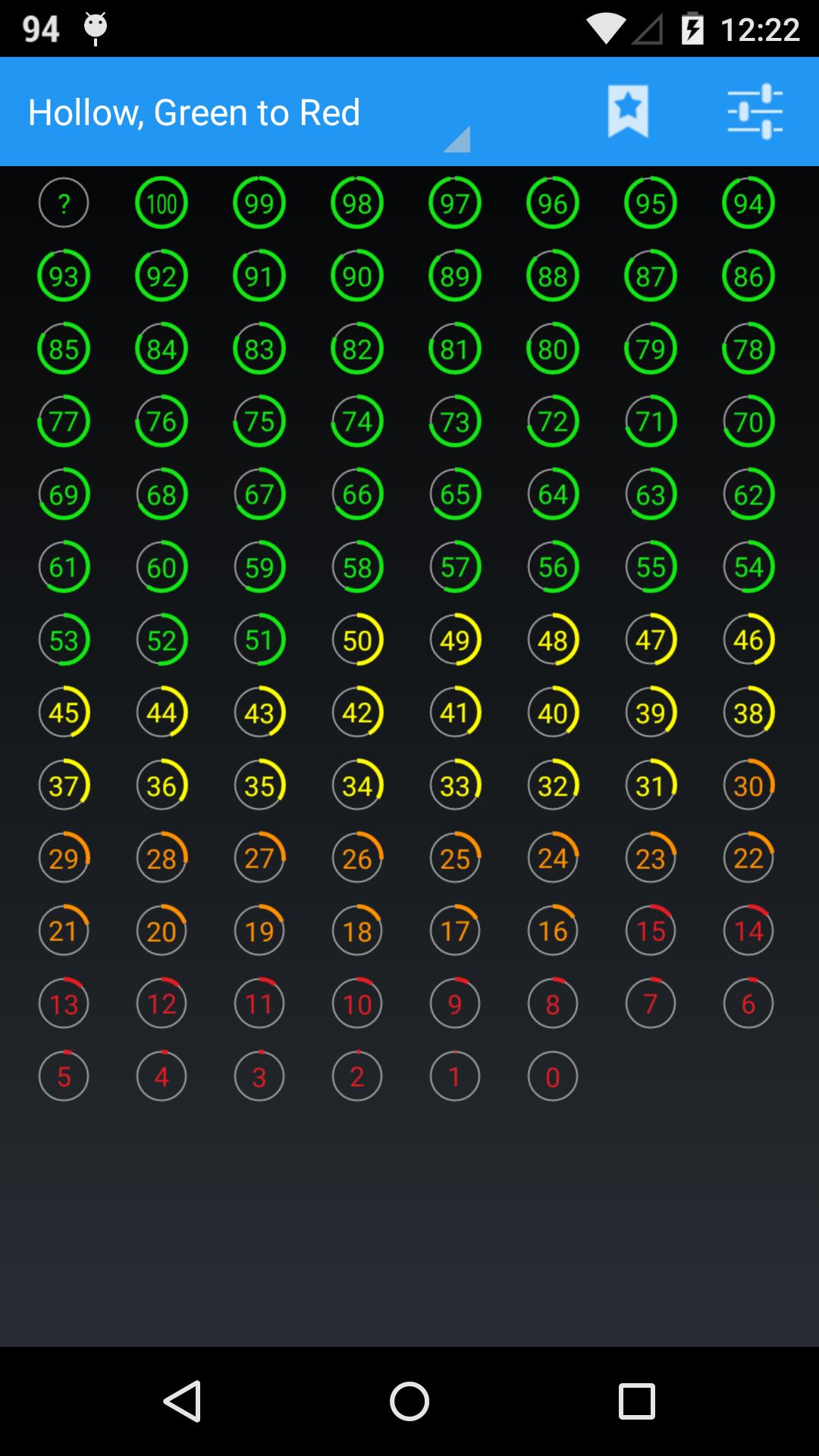
Task: Select the red 15 percent circle icon
Action: point(651,931)
